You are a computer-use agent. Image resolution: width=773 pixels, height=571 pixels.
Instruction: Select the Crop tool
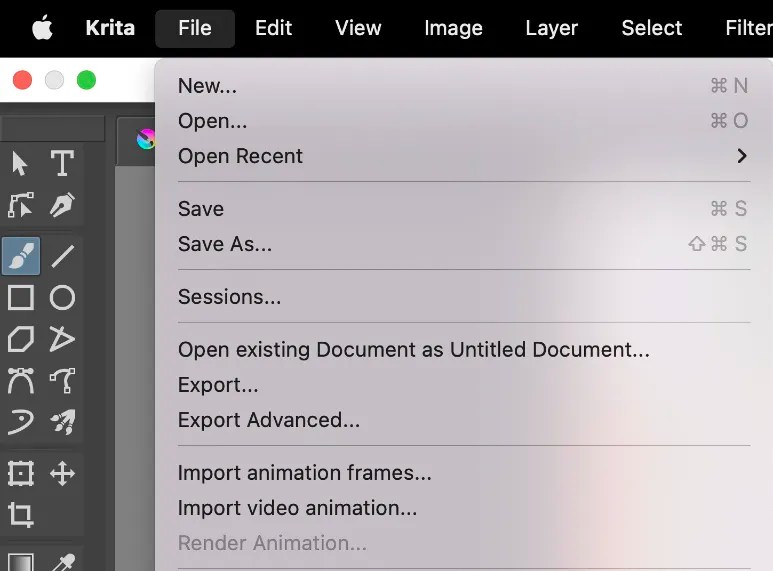[x=21, y=515]
